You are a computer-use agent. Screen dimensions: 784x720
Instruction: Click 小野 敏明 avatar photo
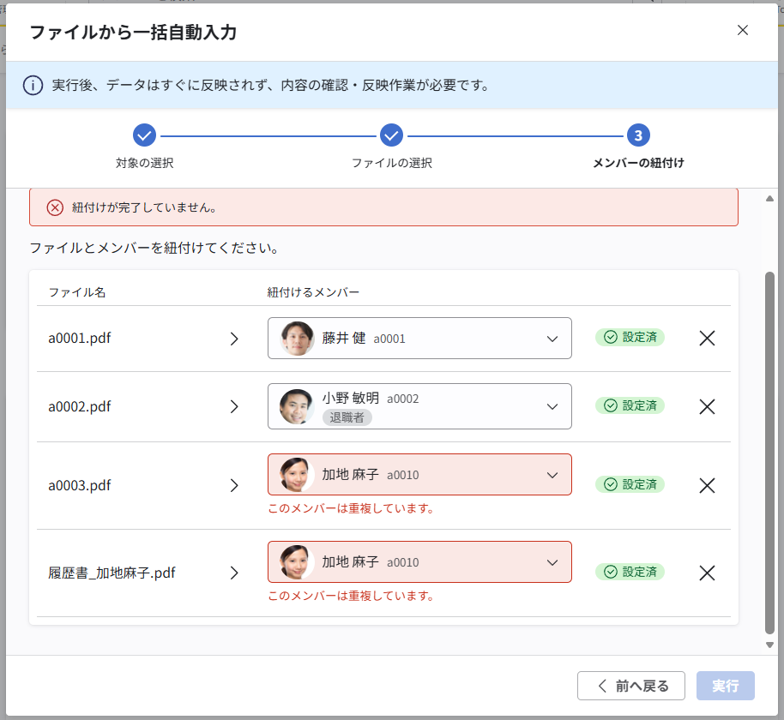[296, 406]
